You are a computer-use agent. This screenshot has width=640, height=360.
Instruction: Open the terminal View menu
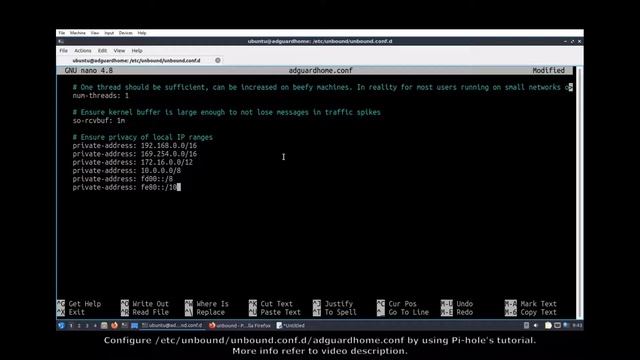[119, 51]
